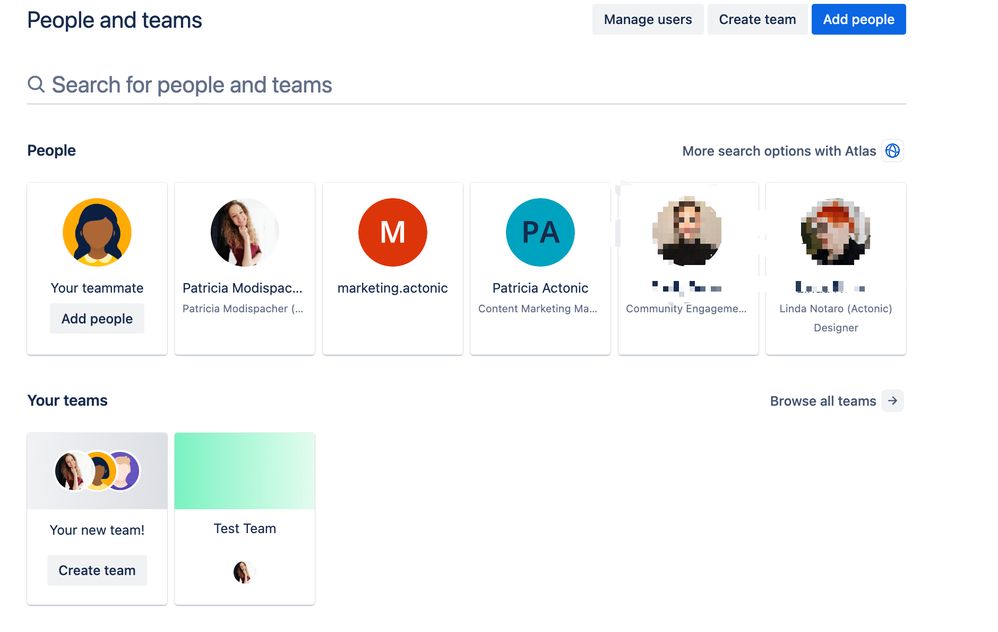The width and height of the screenshot is (998, 632).
Task: Open the Atlas globe icon
Action: click(892, 150)
